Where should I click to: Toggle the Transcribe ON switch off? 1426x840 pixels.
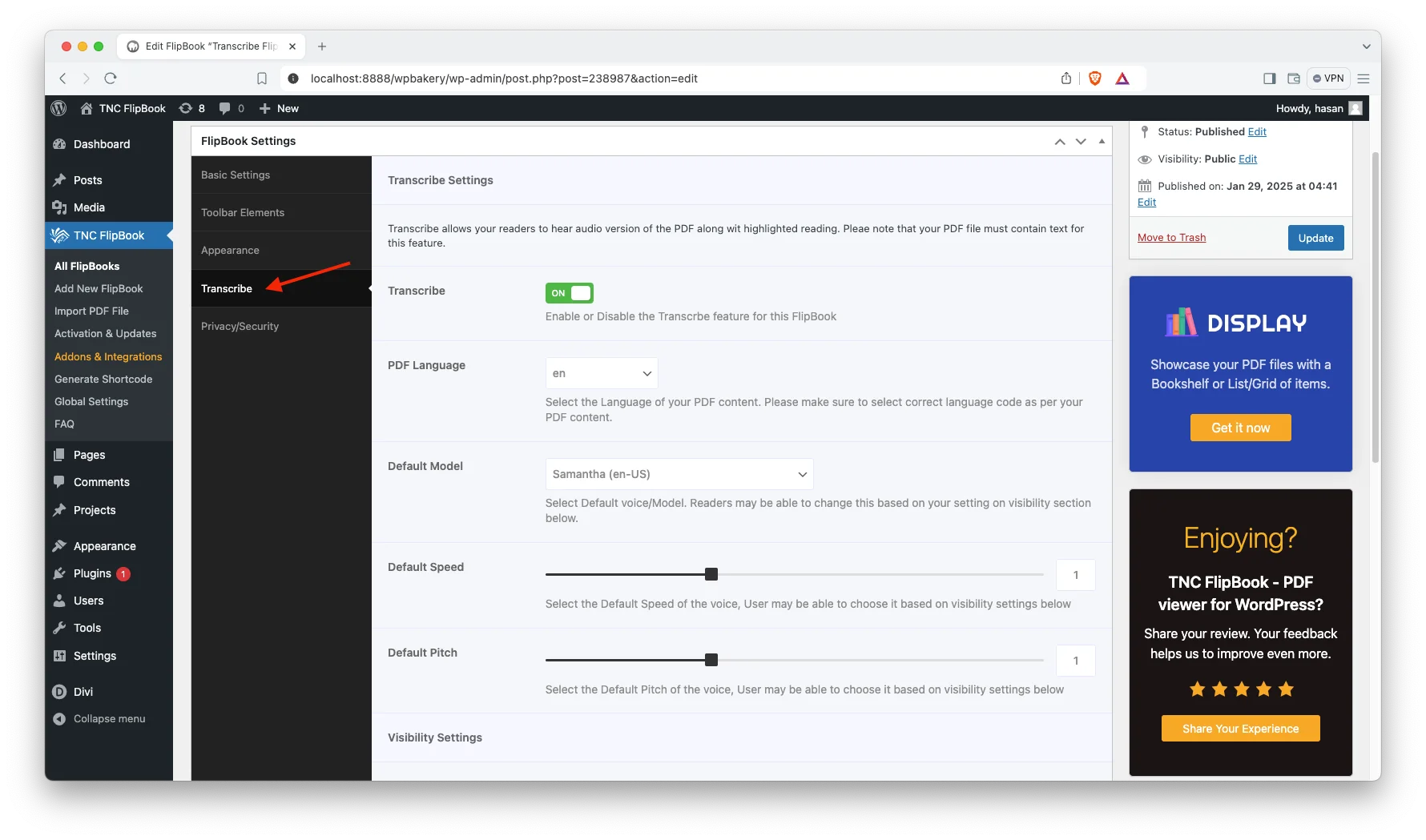tap(569, 293)
